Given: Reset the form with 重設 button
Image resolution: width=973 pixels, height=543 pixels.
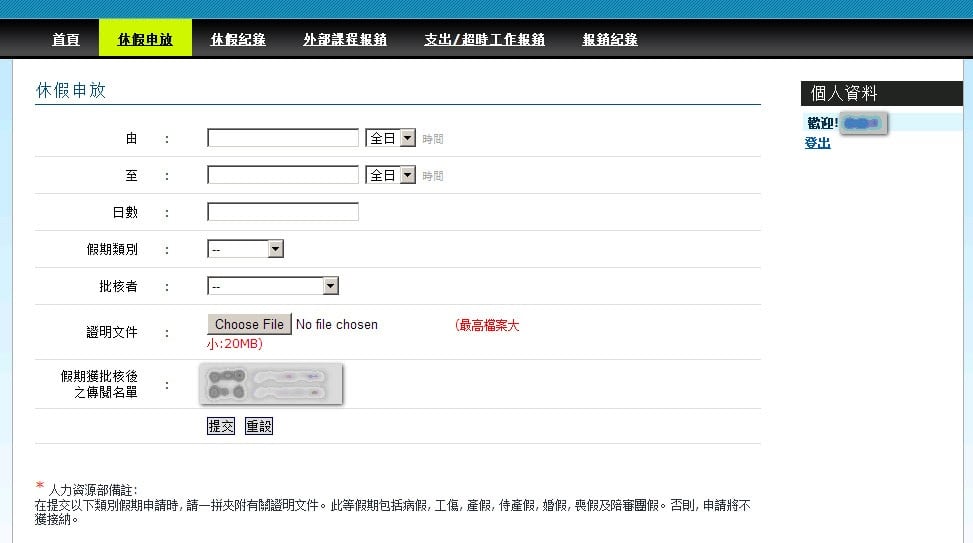Looking at the screenshot, I should pos(259,426).
